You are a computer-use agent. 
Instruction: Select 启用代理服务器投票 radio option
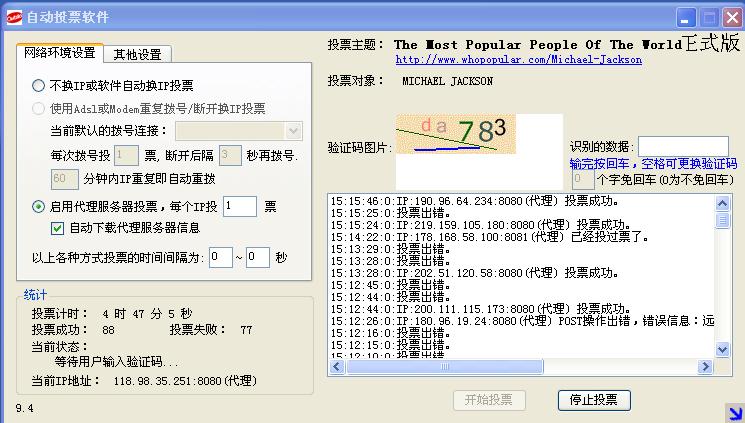coord(38,206)
